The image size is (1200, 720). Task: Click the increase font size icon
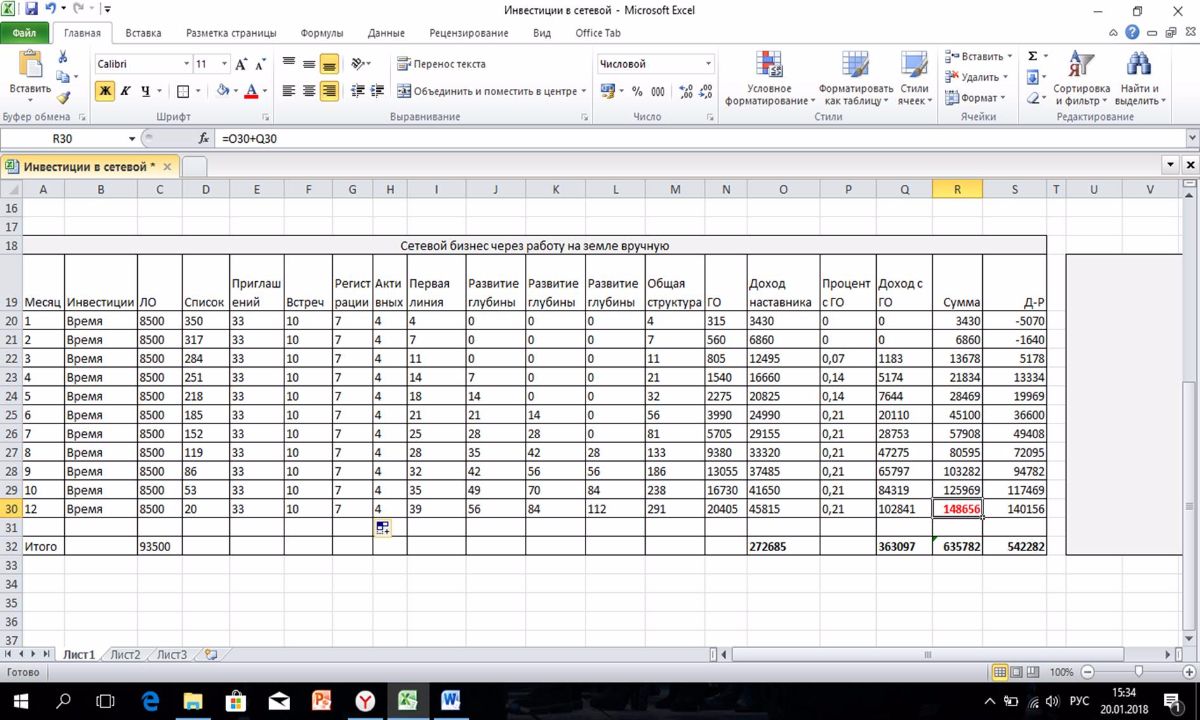click(x=224, y=64)
